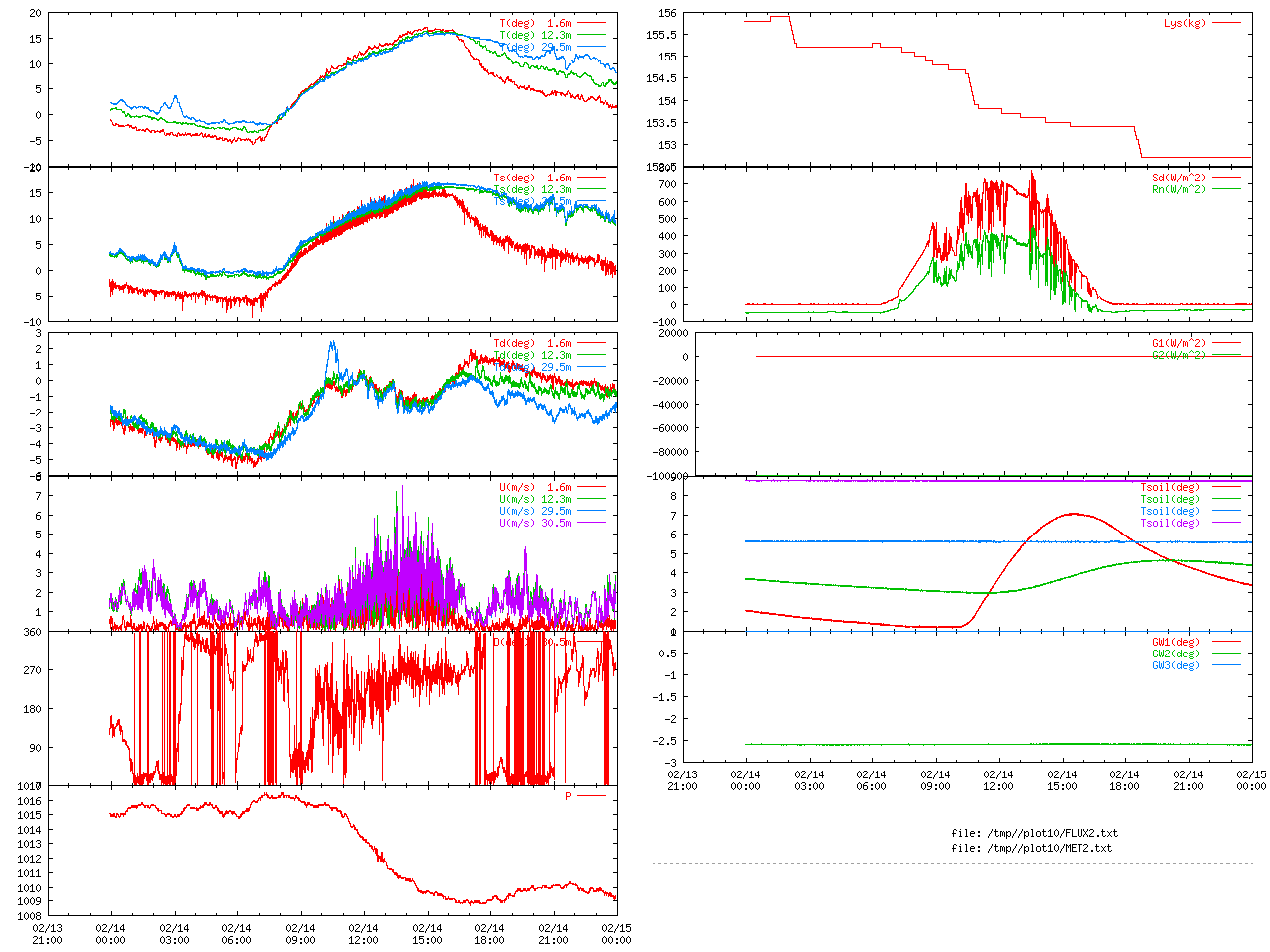Click the GW2(deg) legend label
This screenshot has height=952, width=1270.
tap(1176, 654)
